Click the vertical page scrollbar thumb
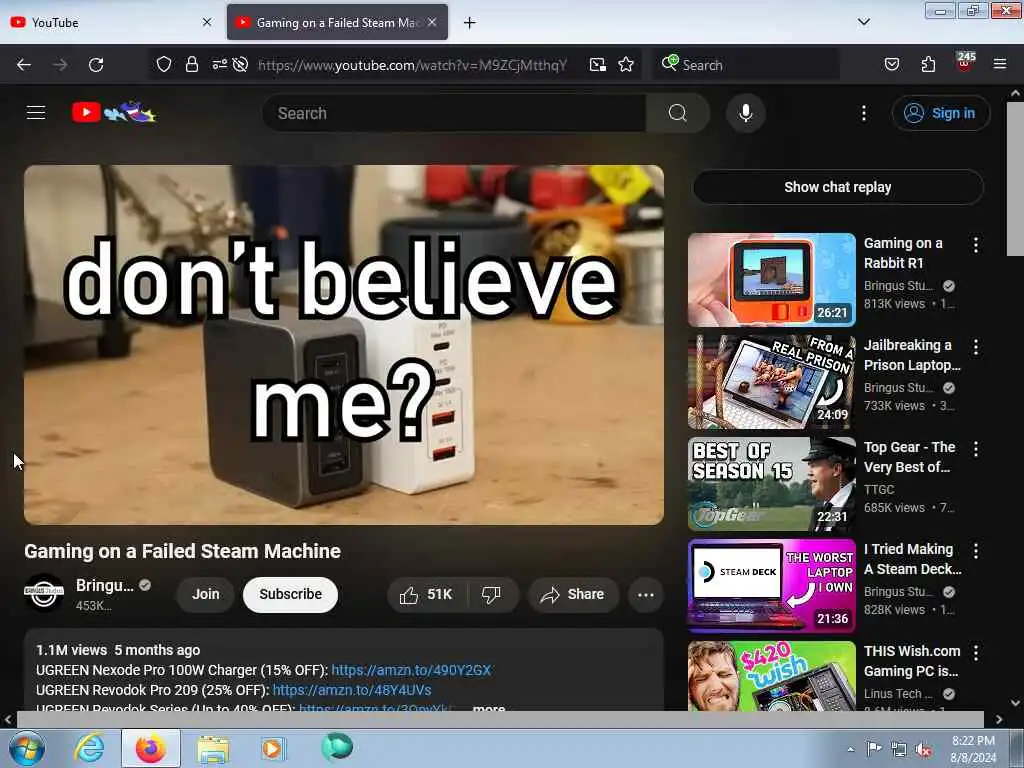Image resolution: width=1024 pixels, height=768 pixels. point(1016,178)
